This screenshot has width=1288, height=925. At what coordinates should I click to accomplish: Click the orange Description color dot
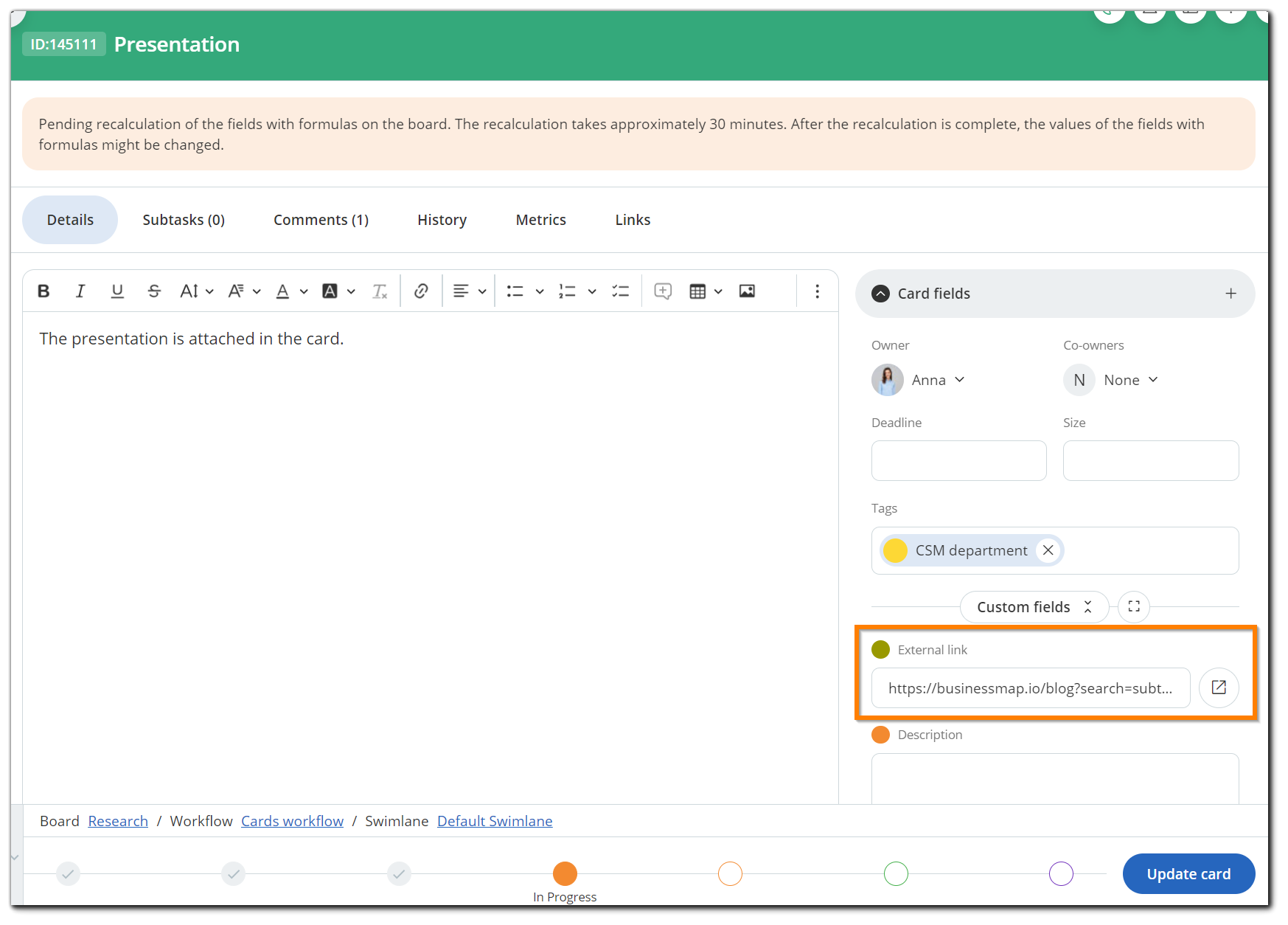(880, 735)
